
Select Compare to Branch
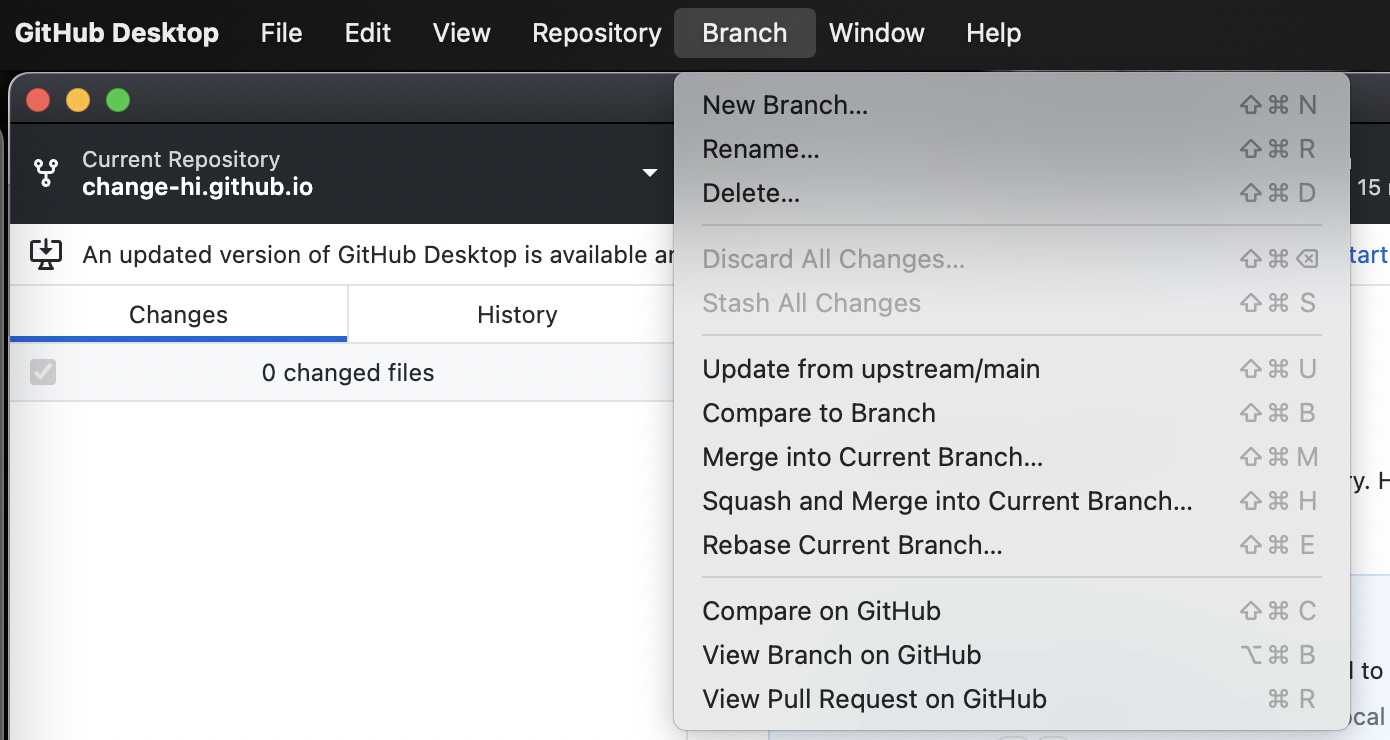tap(1012, 413)
